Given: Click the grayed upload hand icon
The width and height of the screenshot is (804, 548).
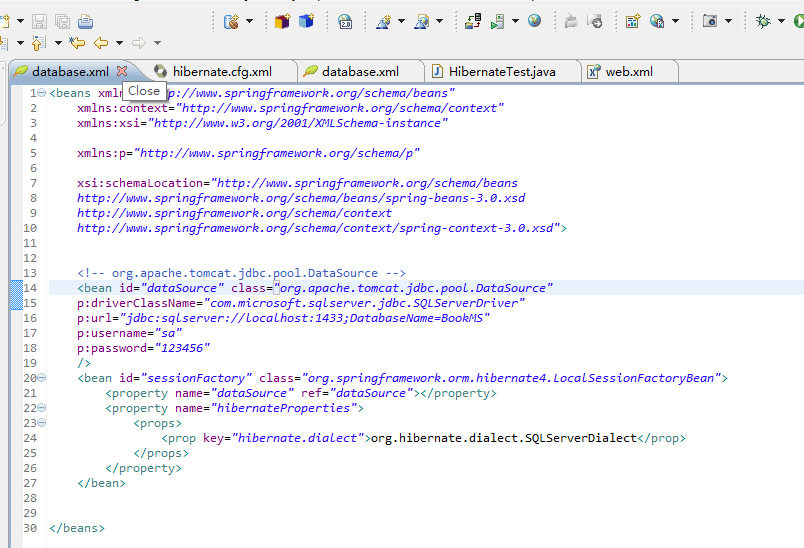Looking at the screenshot, I should (571, 22).
